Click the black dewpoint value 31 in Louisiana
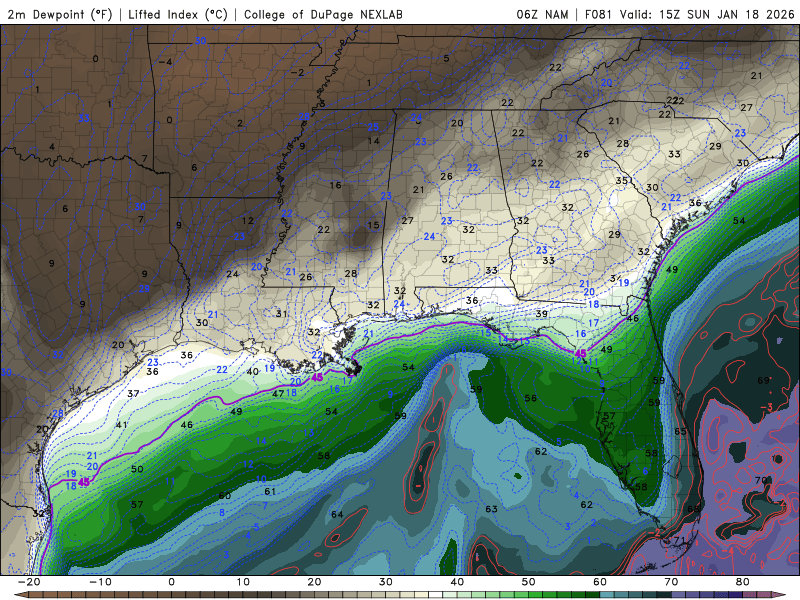This screenshot has height=600, width=800. [x=282, y=313]
